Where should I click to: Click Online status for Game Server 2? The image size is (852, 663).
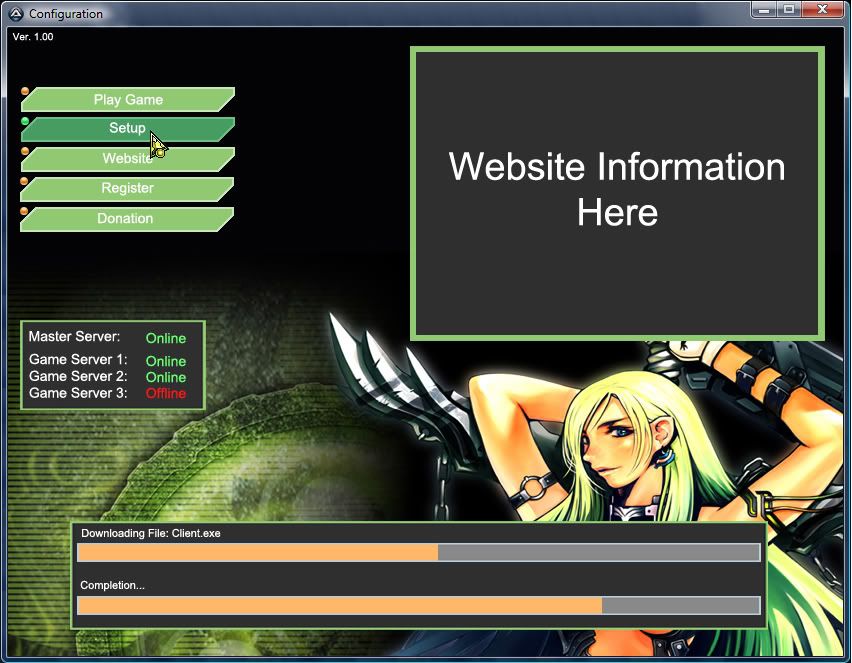coord(166,377)
